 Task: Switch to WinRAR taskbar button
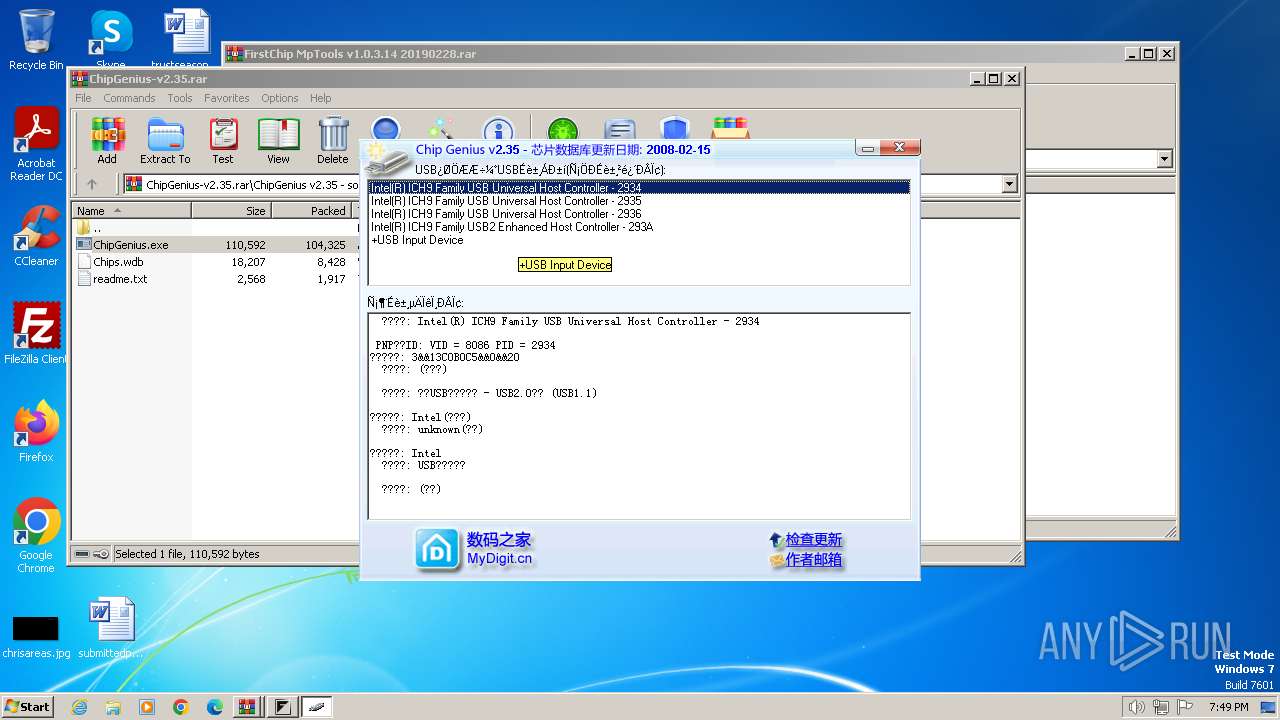coord(249,707)
